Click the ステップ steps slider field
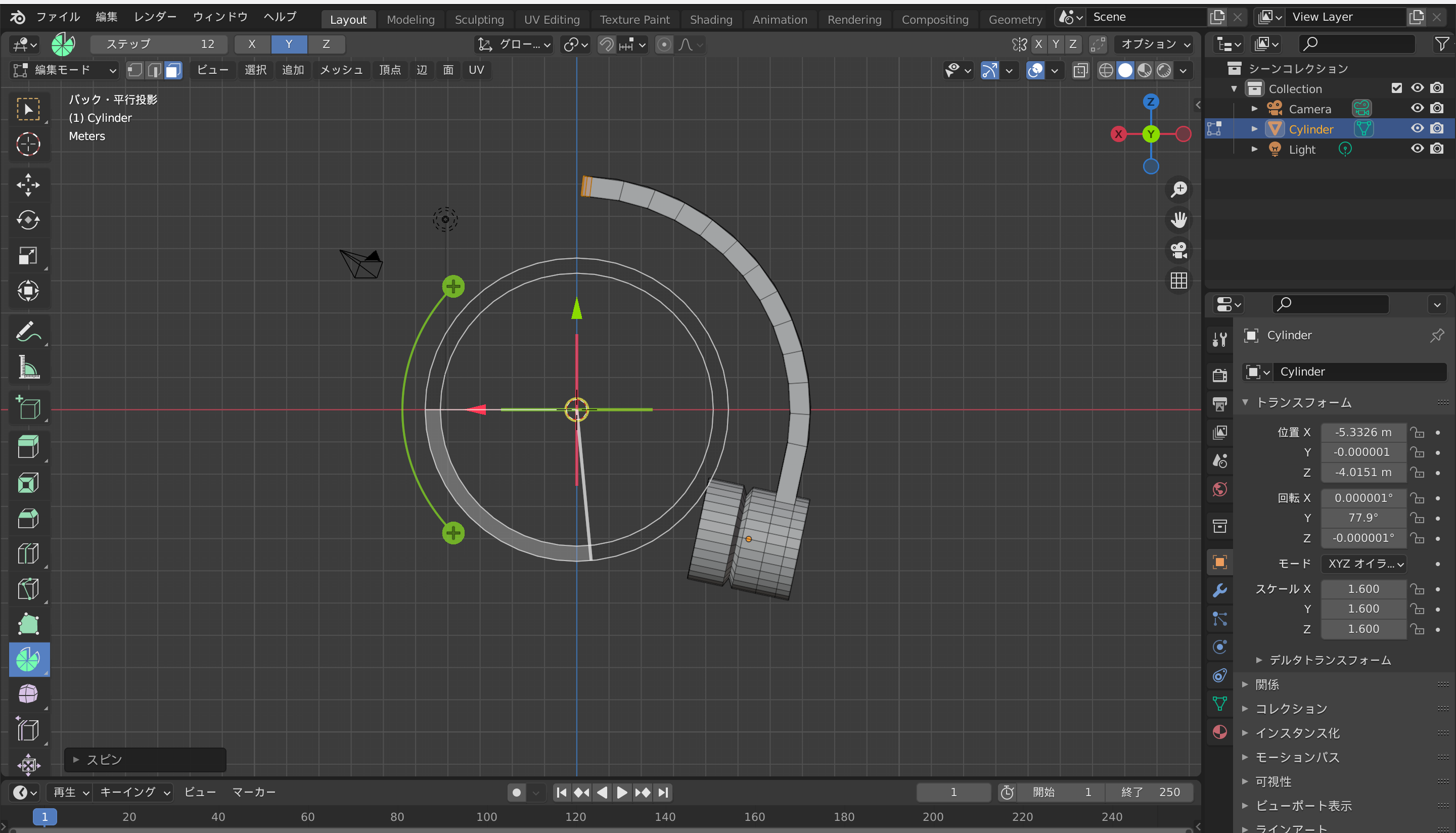The height and width of the screenshot is (833, 1456). [159, 44]
